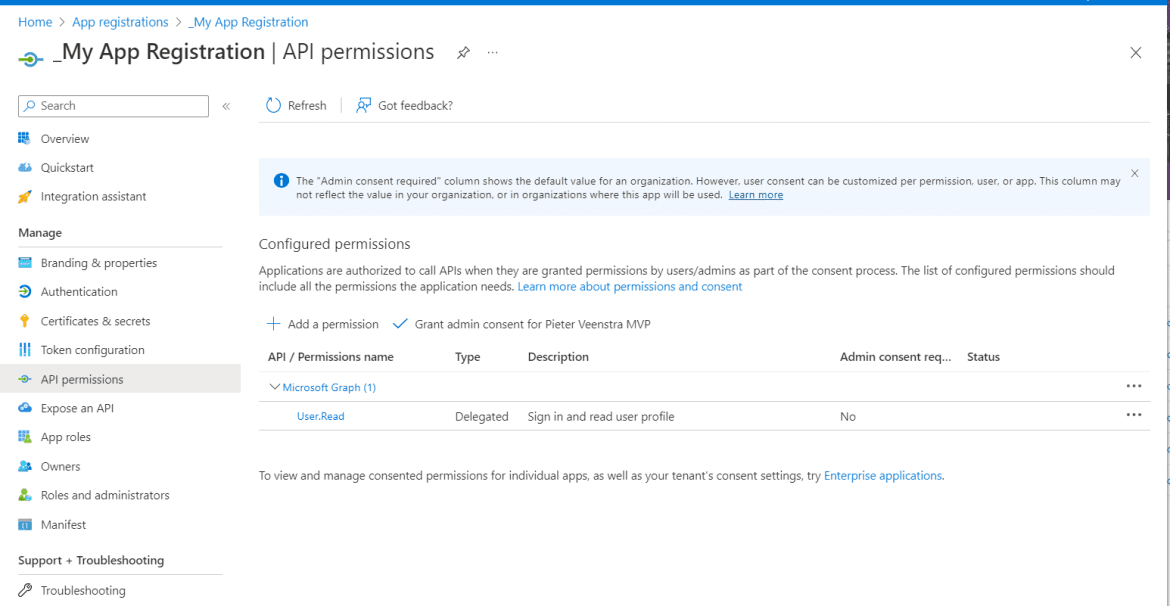The image size is (1170, 606).
Task: Click the App registrations breadcrumb
Action: [120, 22]
